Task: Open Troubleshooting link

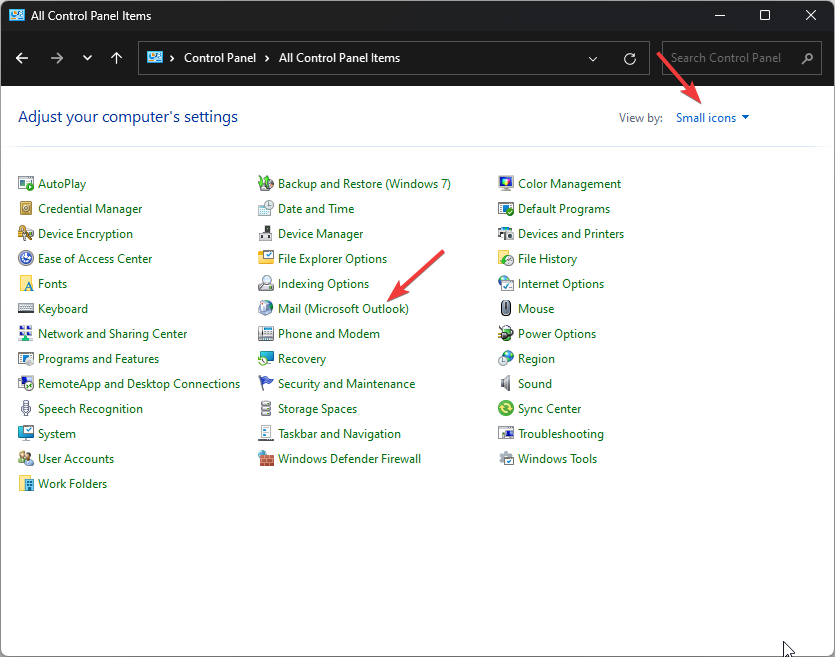Action: (x=561, y=434)
